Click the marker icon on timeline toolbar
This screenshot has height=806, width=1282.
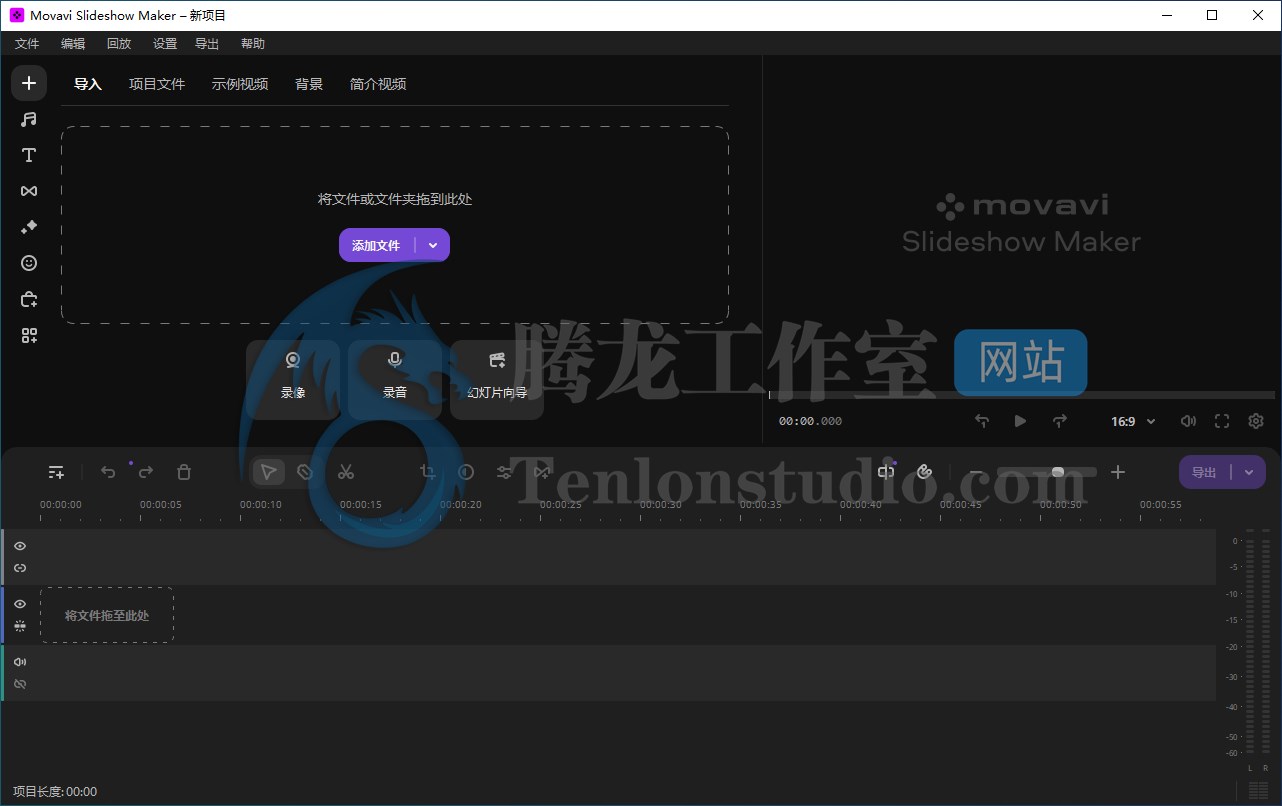[x=886, y=472]
